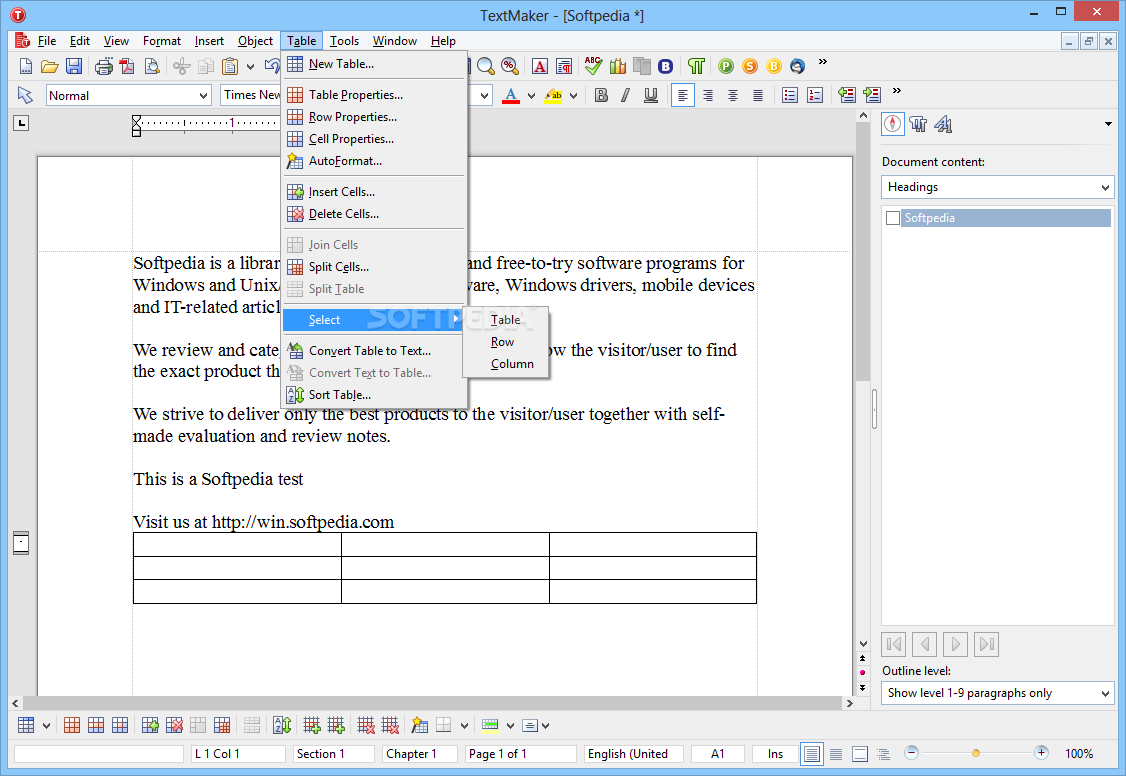Go to previous heading navigation button
Screen dimensions: 1126x776
coord(925,644)
